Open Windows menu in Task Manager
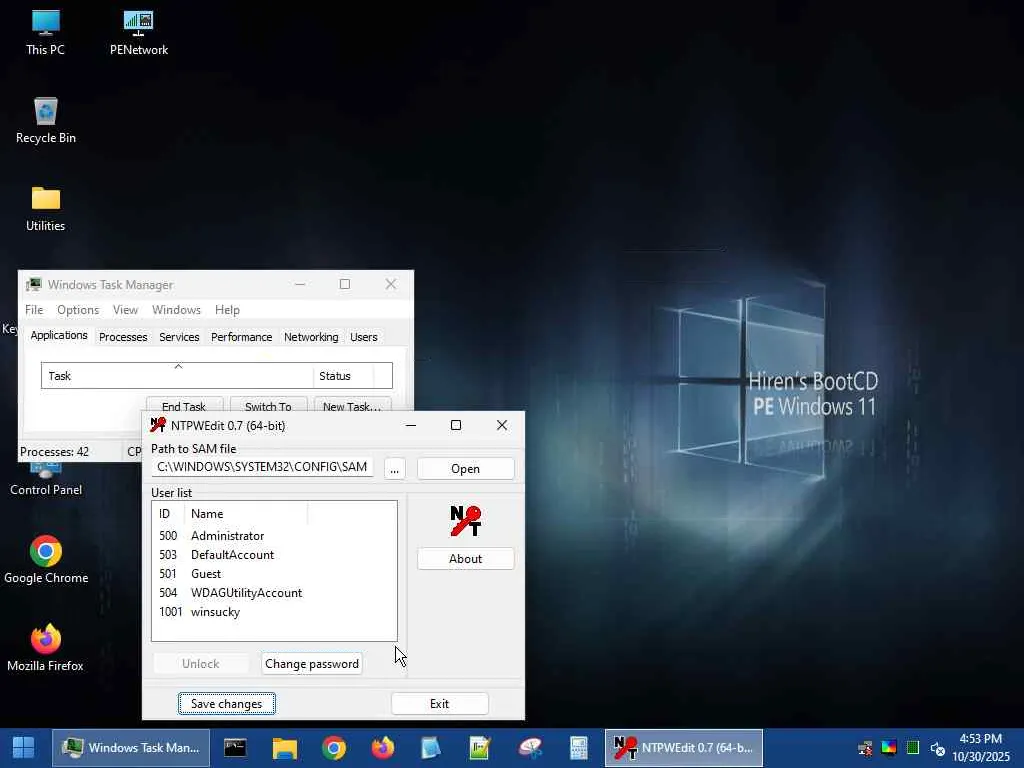 pos(176,310)
